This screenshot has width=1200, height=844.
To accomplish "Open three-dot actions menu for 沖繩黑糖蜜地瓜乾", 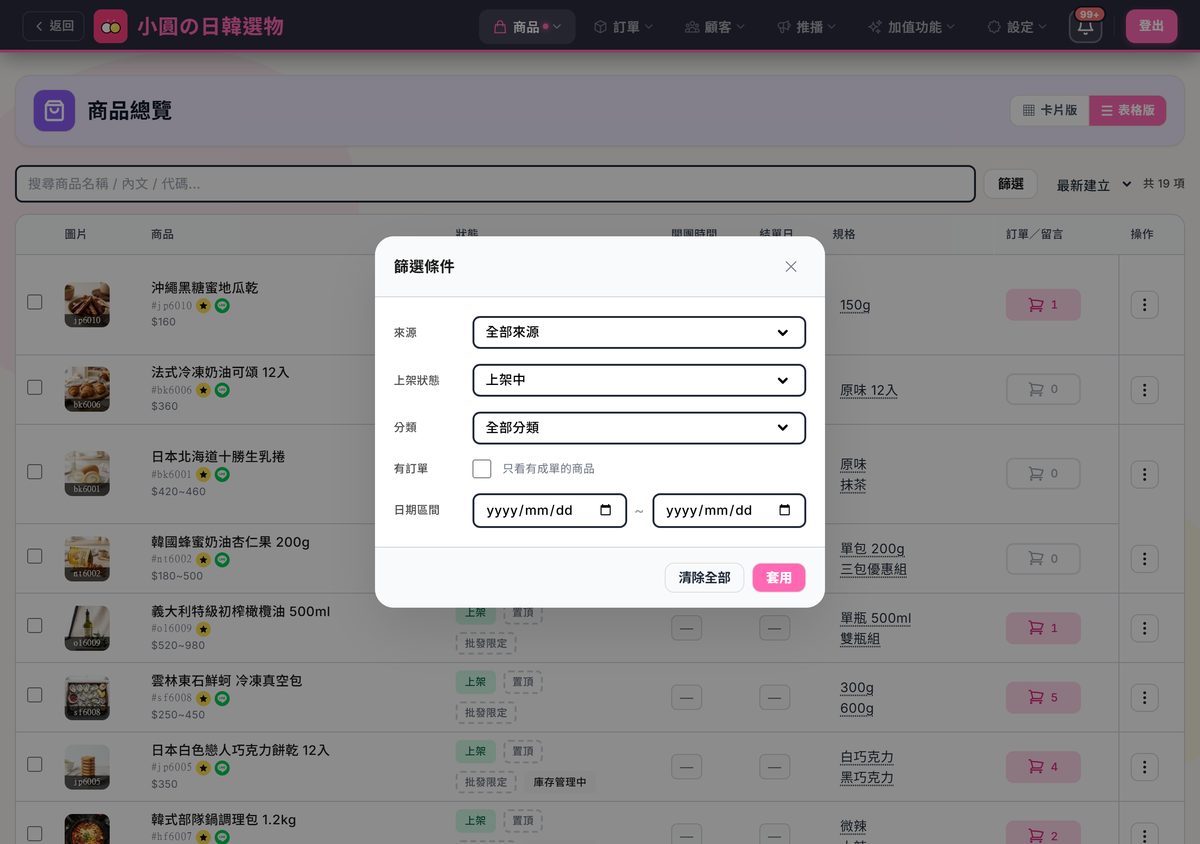I will pyautogui.click(x=1145, y=304).
